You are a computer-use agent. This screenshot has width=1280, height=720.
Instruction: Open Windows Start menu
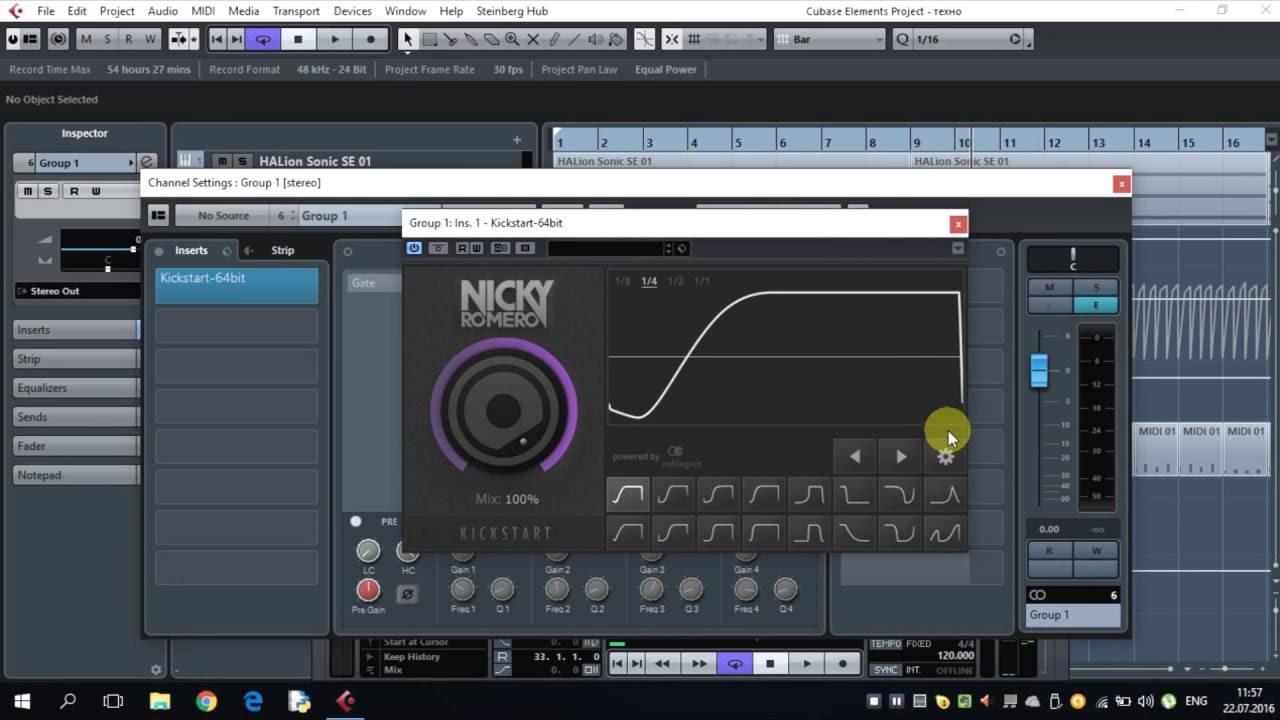pyautogui.click(x=22, y=701)
